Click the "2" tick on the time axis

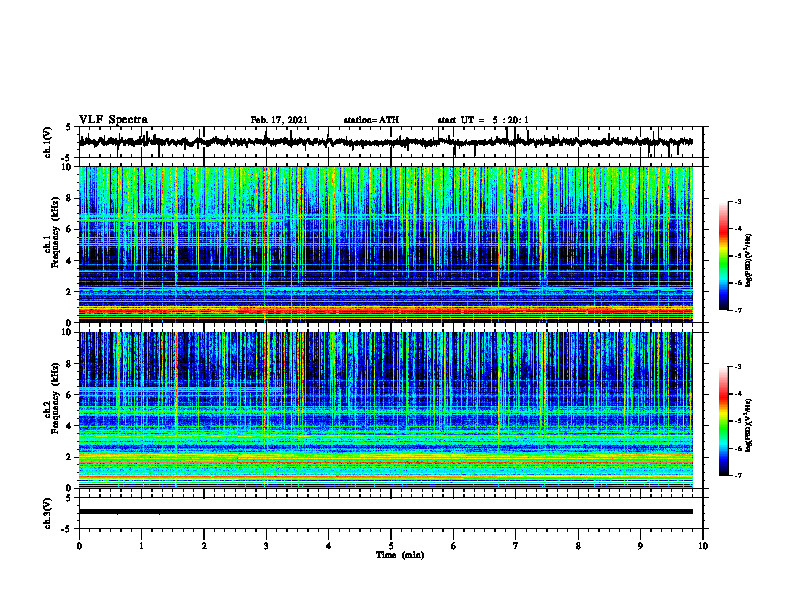click(204, 546)
